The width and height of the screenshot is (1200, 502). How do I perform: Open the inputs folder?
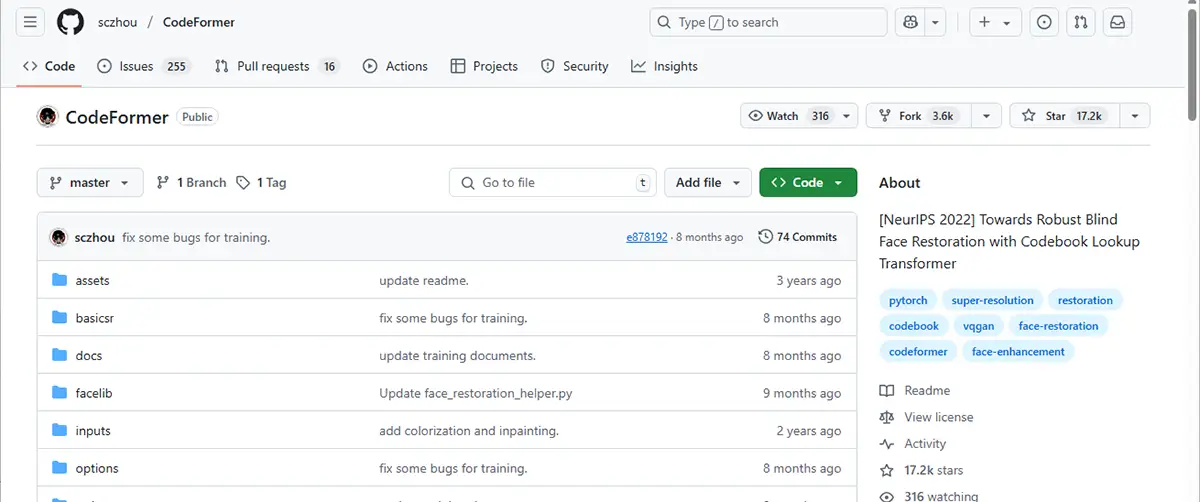click(x=93, y=431)
